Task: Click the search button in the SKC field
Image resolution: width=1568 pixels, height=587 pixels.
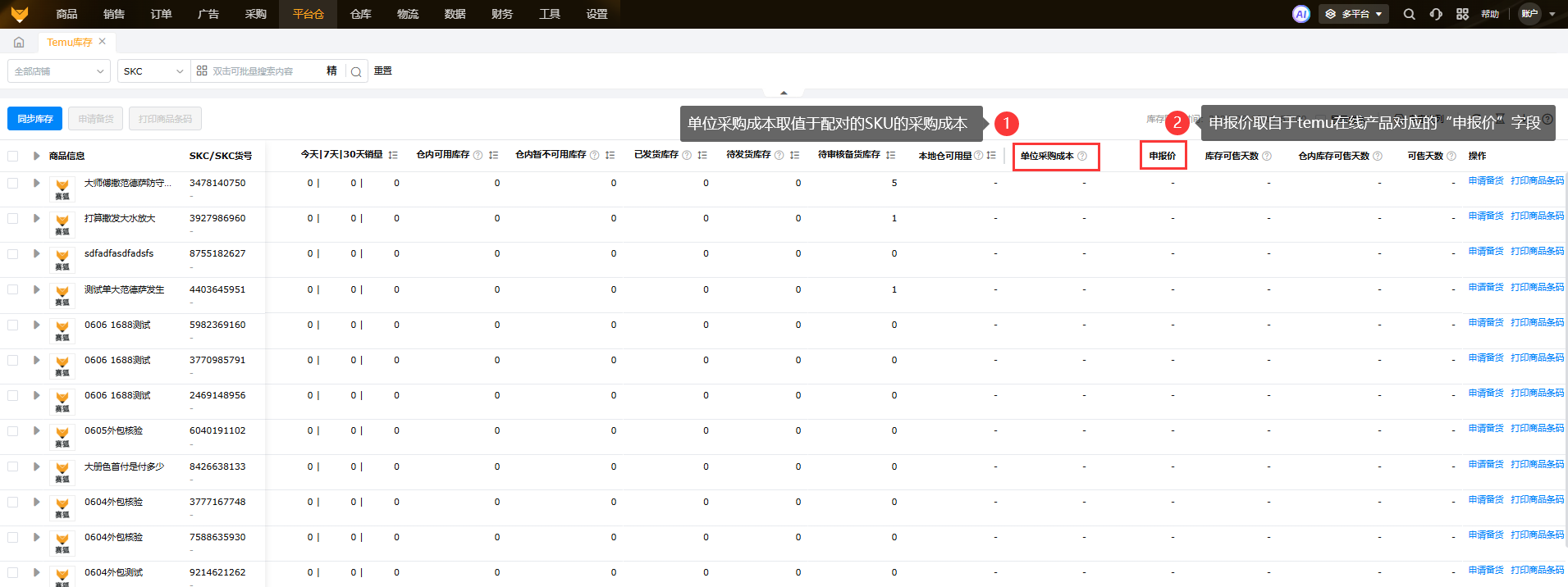Action: point(356,71)
